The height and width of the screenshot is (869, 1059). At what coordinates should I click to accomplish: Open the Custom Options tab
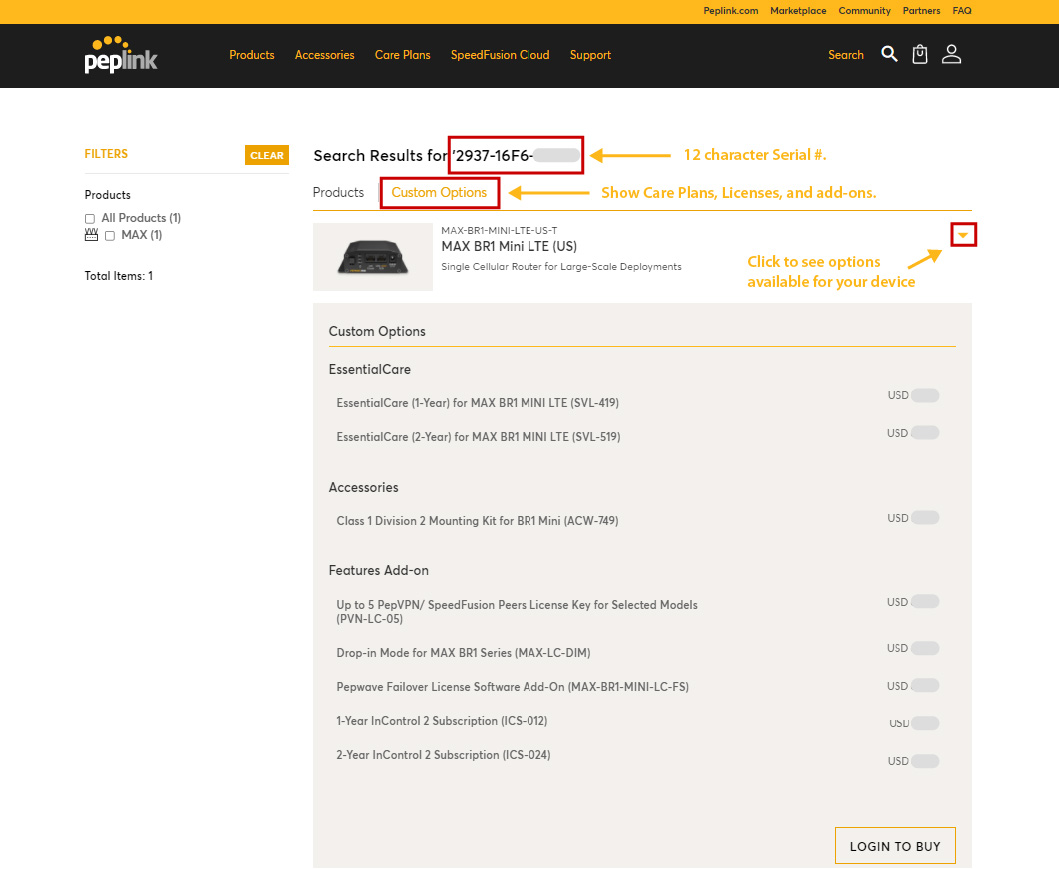pos(440,192)
